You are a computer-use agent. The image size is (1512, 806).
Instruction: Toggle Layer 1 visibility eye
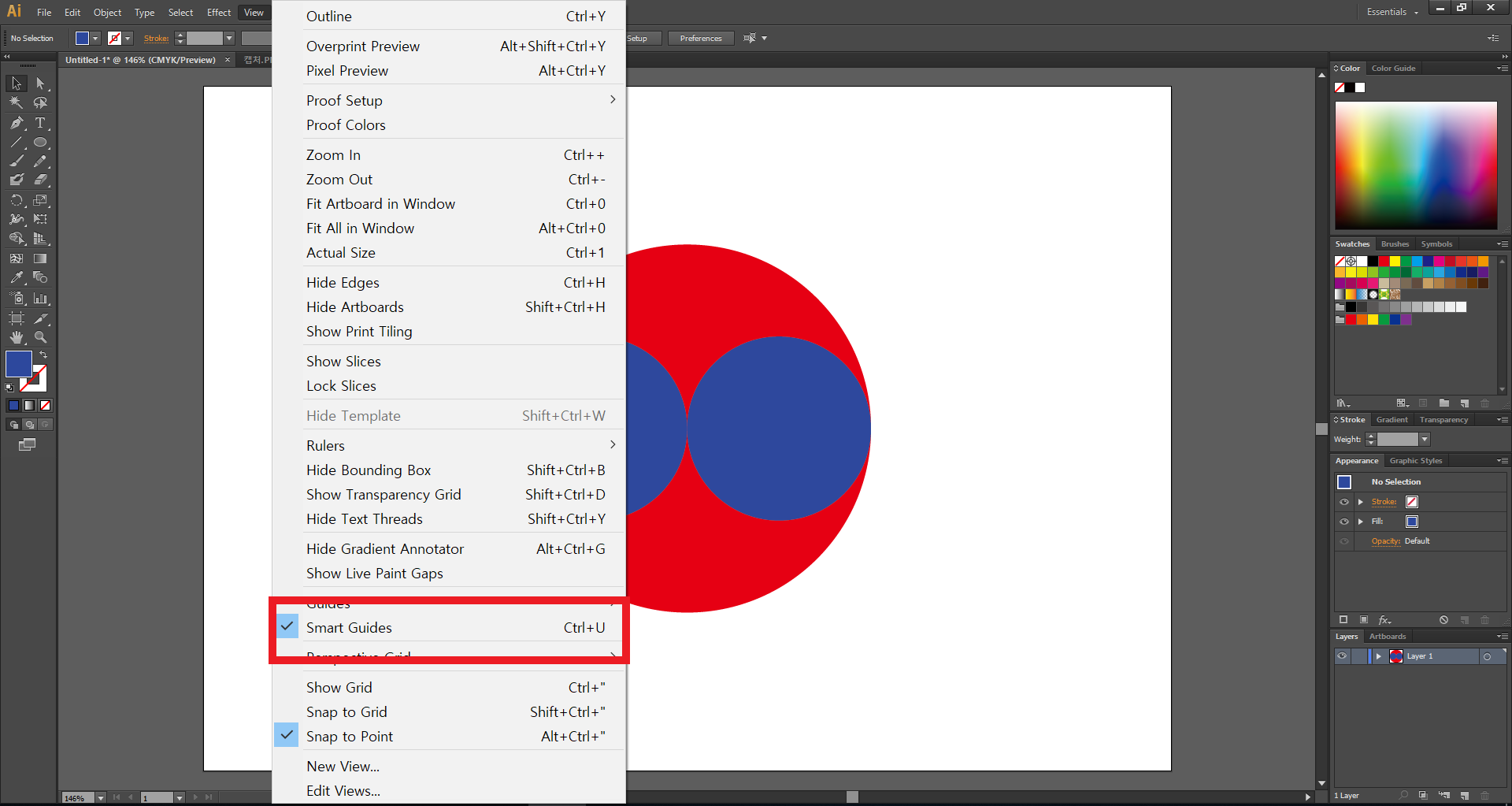coord(1342,656)
